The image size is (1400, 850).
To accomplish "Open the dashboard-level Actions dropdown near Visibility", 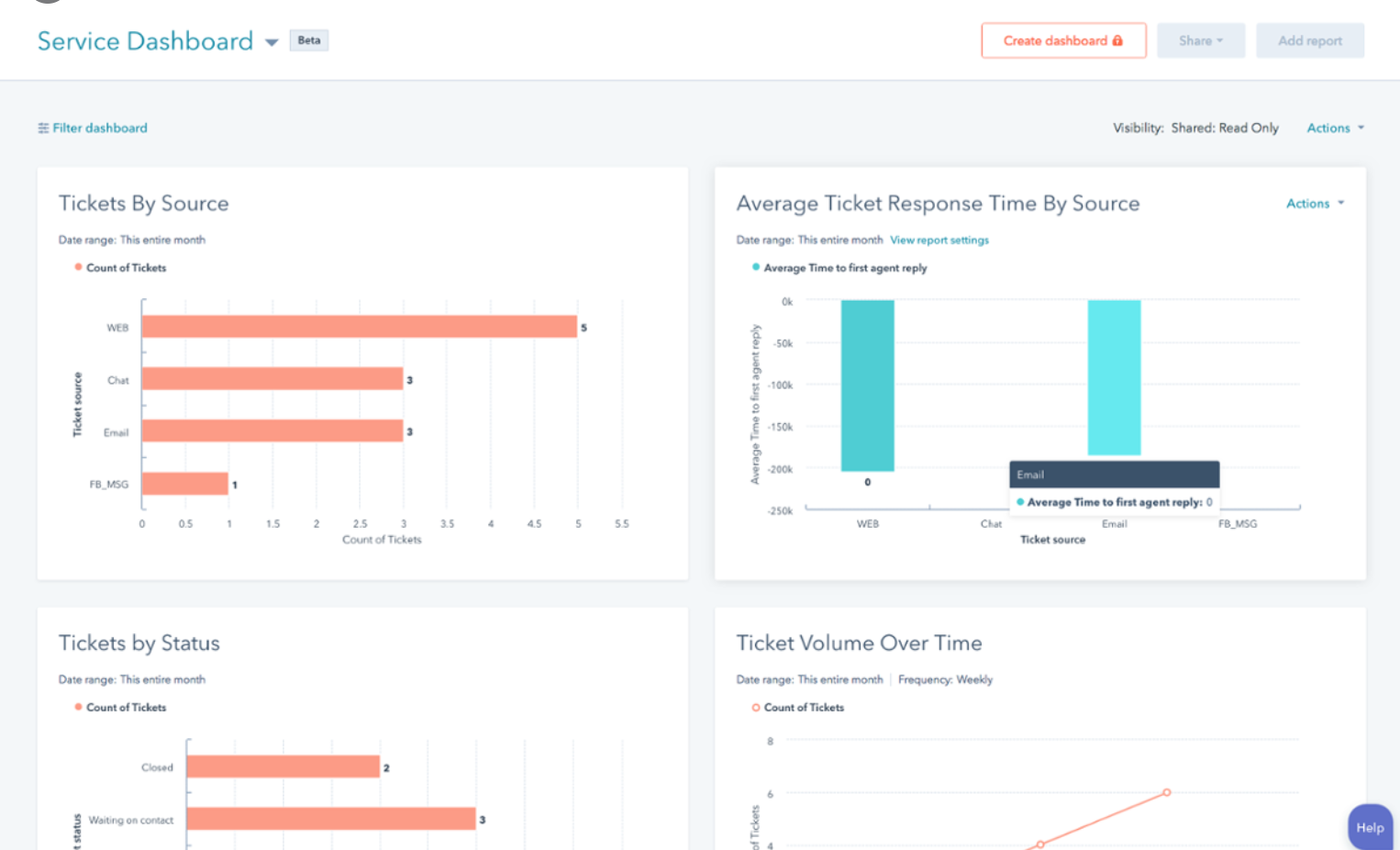I will click(x=1335, y=128).
